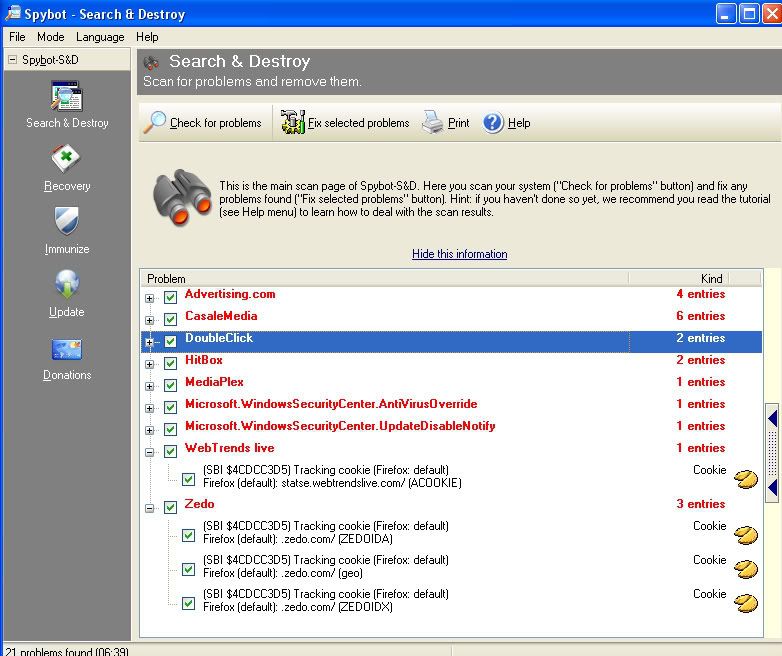Uncheck the ZEDOIDA cookie checkbox
Screen dimensions: 782x656
click(x=189, y=536)
